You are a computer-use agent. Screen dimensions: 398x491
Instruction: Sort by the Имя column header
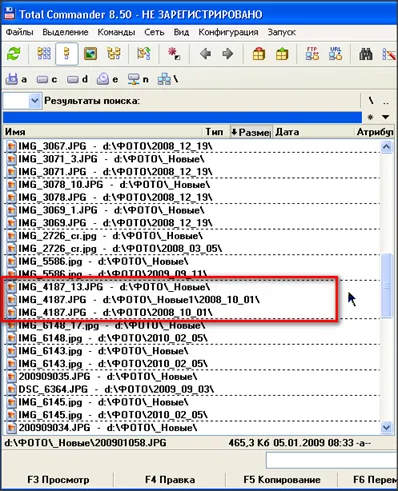point(103,132)
